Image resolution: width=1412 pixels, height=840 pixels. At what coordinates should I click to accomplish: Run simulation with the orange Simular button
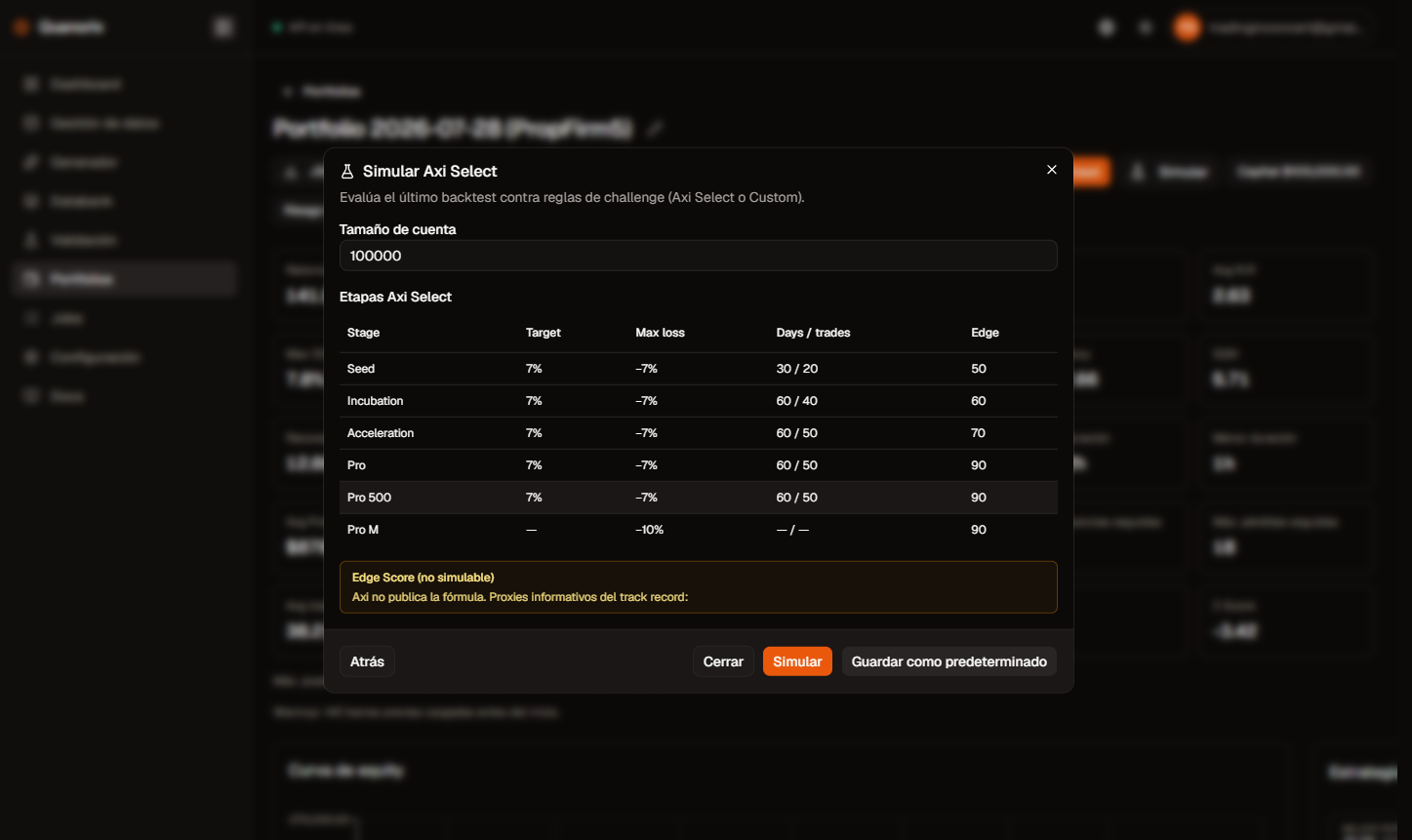coord(797,661)
